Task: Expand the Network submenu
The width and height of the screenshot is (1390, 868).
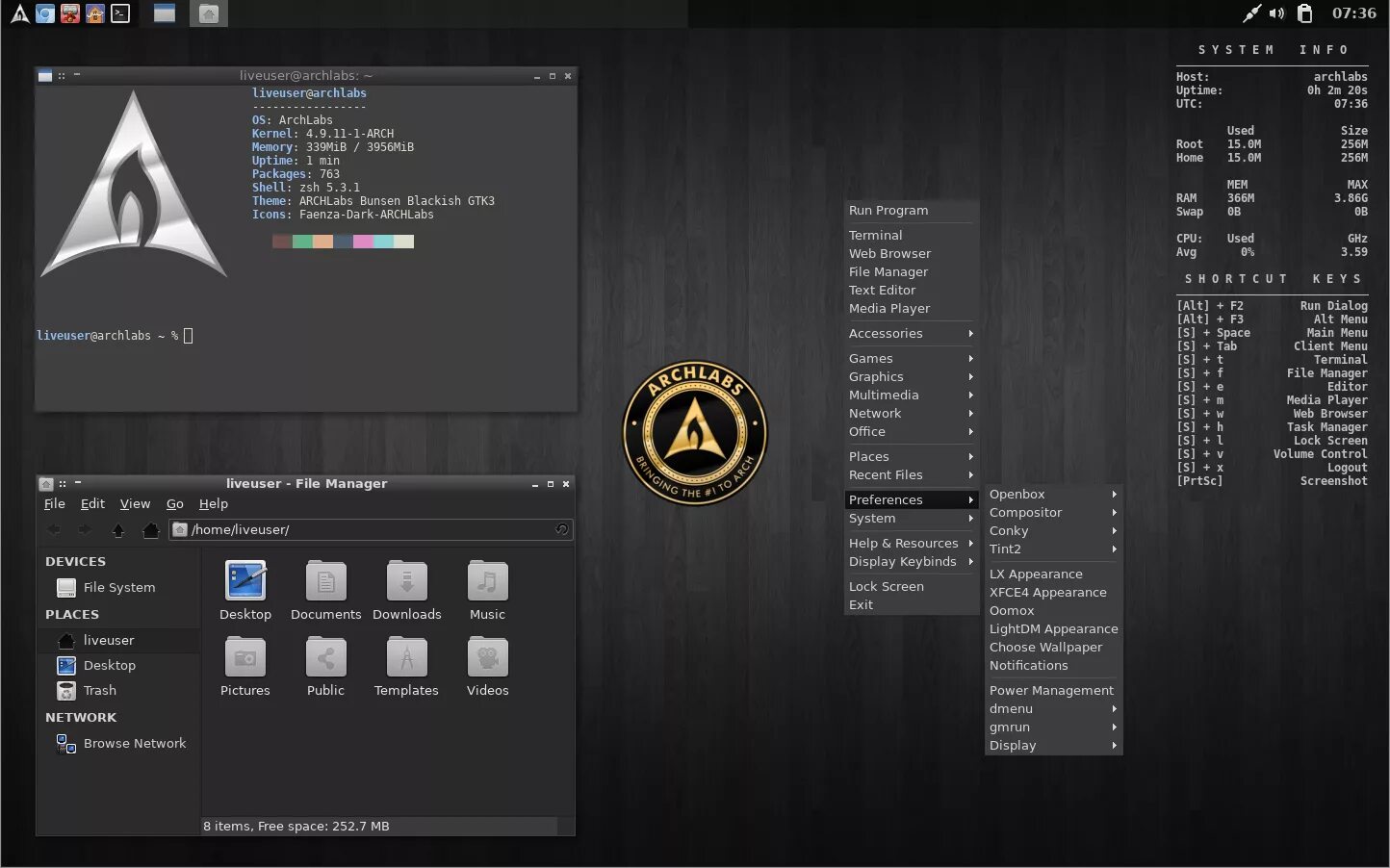Action: point(912,413)
